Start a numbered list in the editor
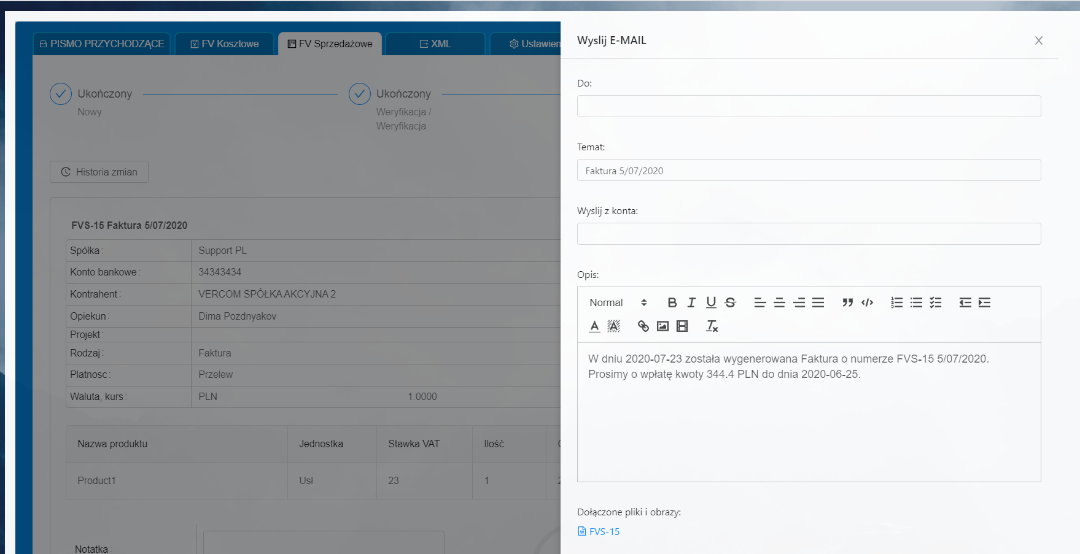 pos(897,302)
